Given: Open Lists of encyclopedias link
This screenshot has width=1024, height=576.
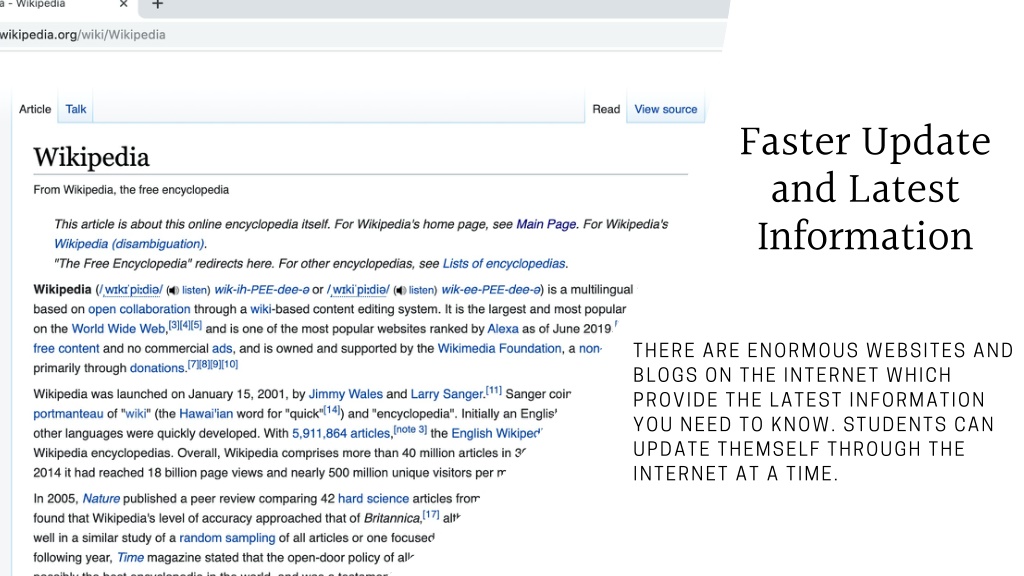Looking at the screenshot, I should [x=504, y=263].
